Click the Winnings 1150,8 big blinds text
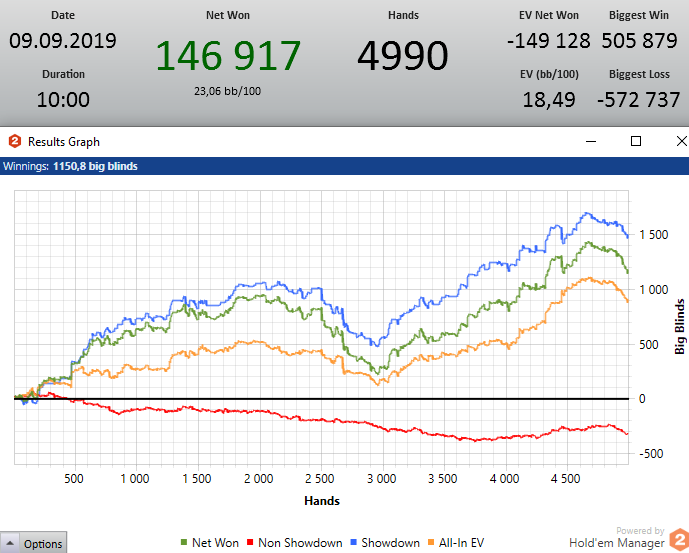Viewport: 689px width, 553px height. tap(70, 166)
